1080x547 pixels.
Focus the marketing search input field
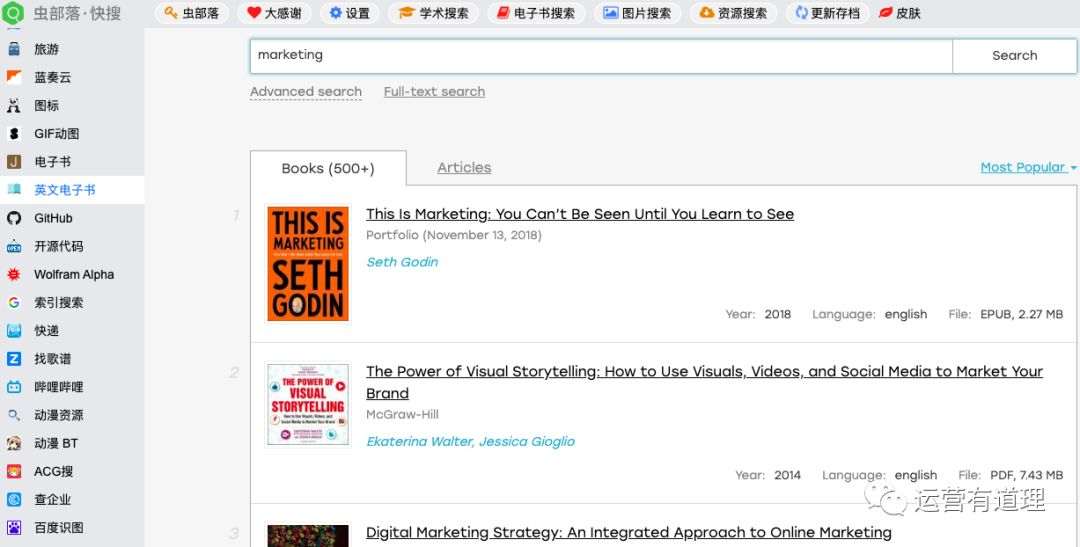click(x=601, y=56)
